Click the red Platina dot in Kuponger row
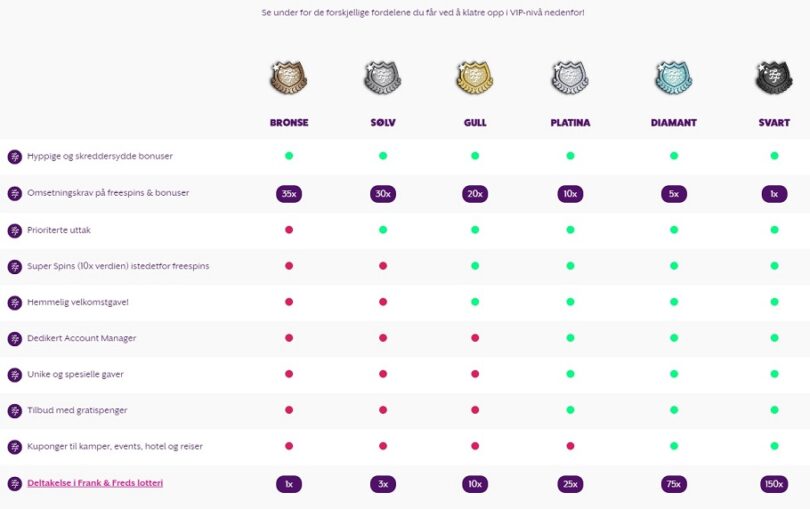Viewport: 810px width, 509px height. (570, 446)
